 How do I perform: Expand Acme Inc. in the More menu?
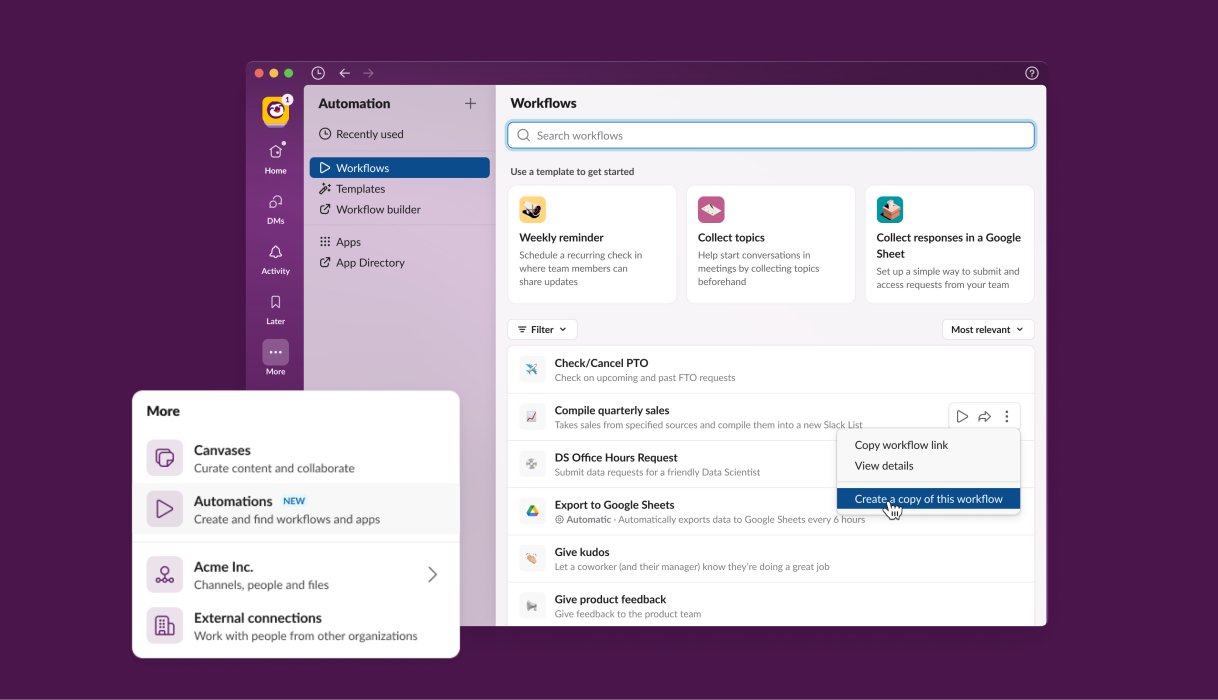point(432,574)
